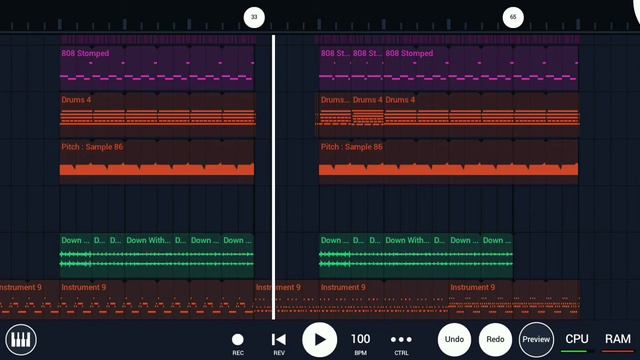Select the far-right Instrument 9 clip
Image resolution: width=640 pixels, height=360 pixels.
pos(514,300)
